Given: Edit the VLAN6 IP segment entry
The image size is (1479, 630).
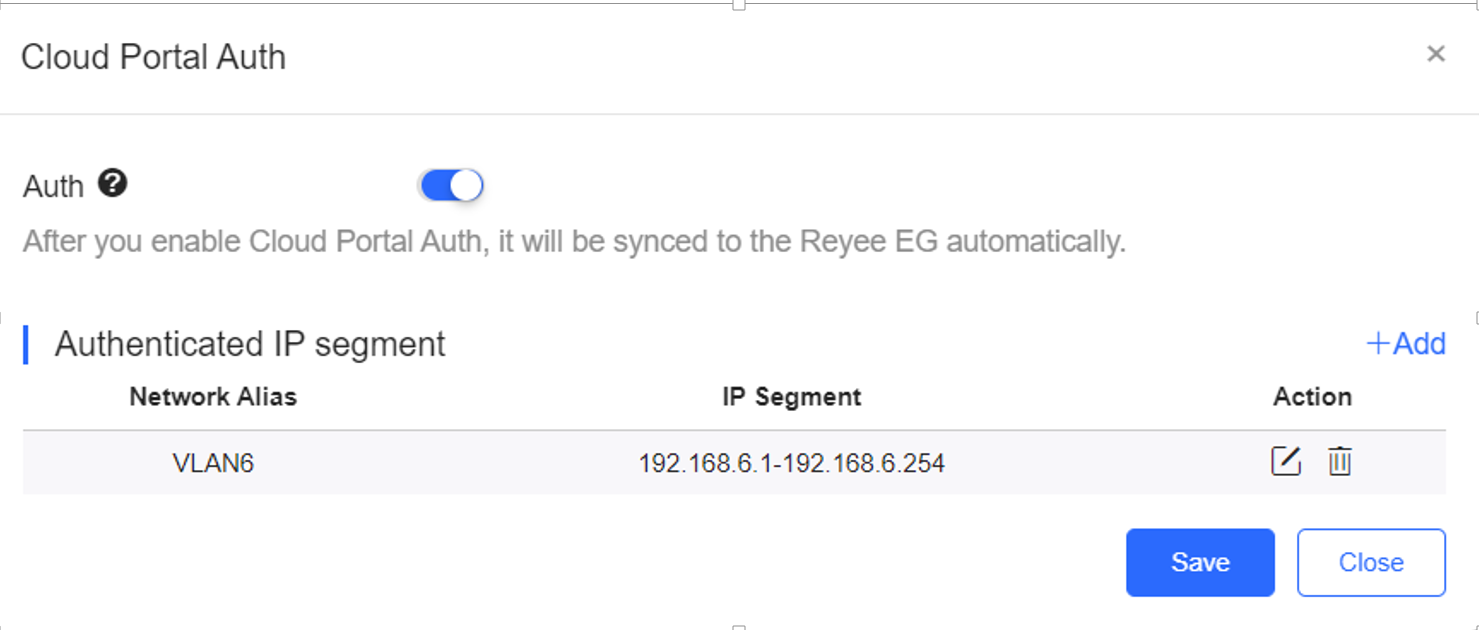Looking at the screenshot, I should tap(1286, 461).
